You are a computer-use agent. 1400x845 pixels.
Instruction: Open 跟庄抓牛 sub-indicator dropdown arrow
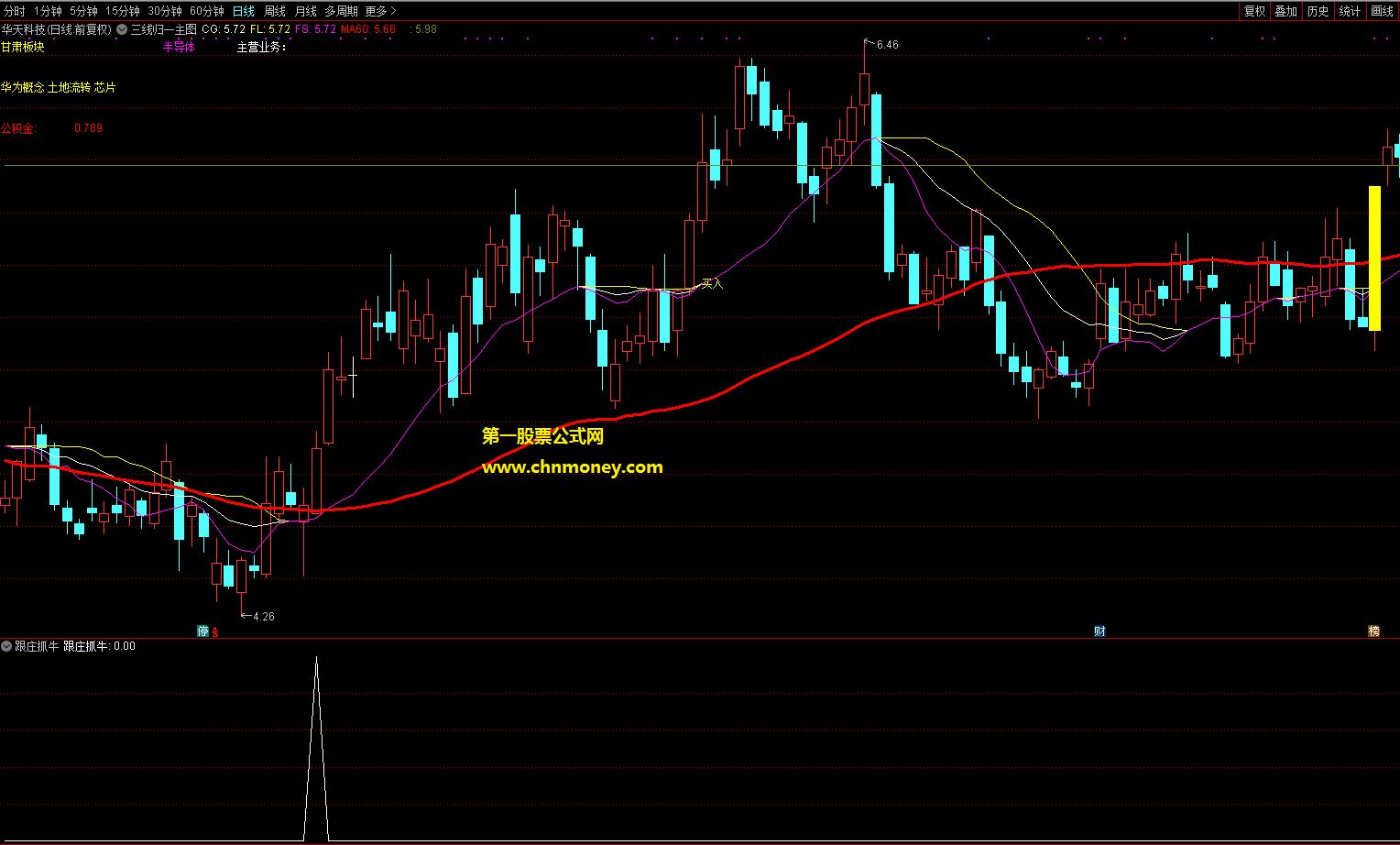coord(6,646)
